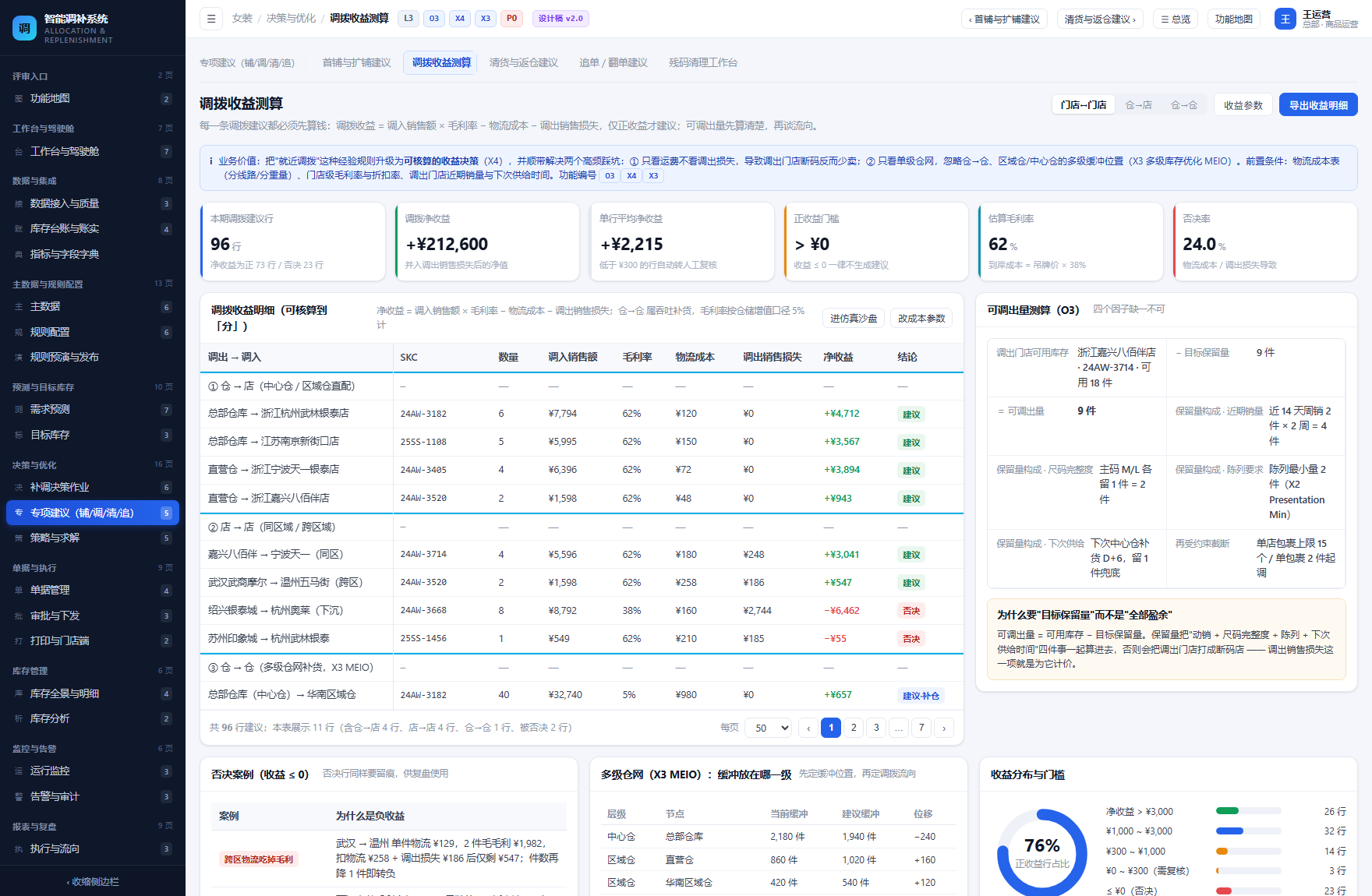Click the user avatar 王 icon
The image size is (1372, 896).
1285,19
